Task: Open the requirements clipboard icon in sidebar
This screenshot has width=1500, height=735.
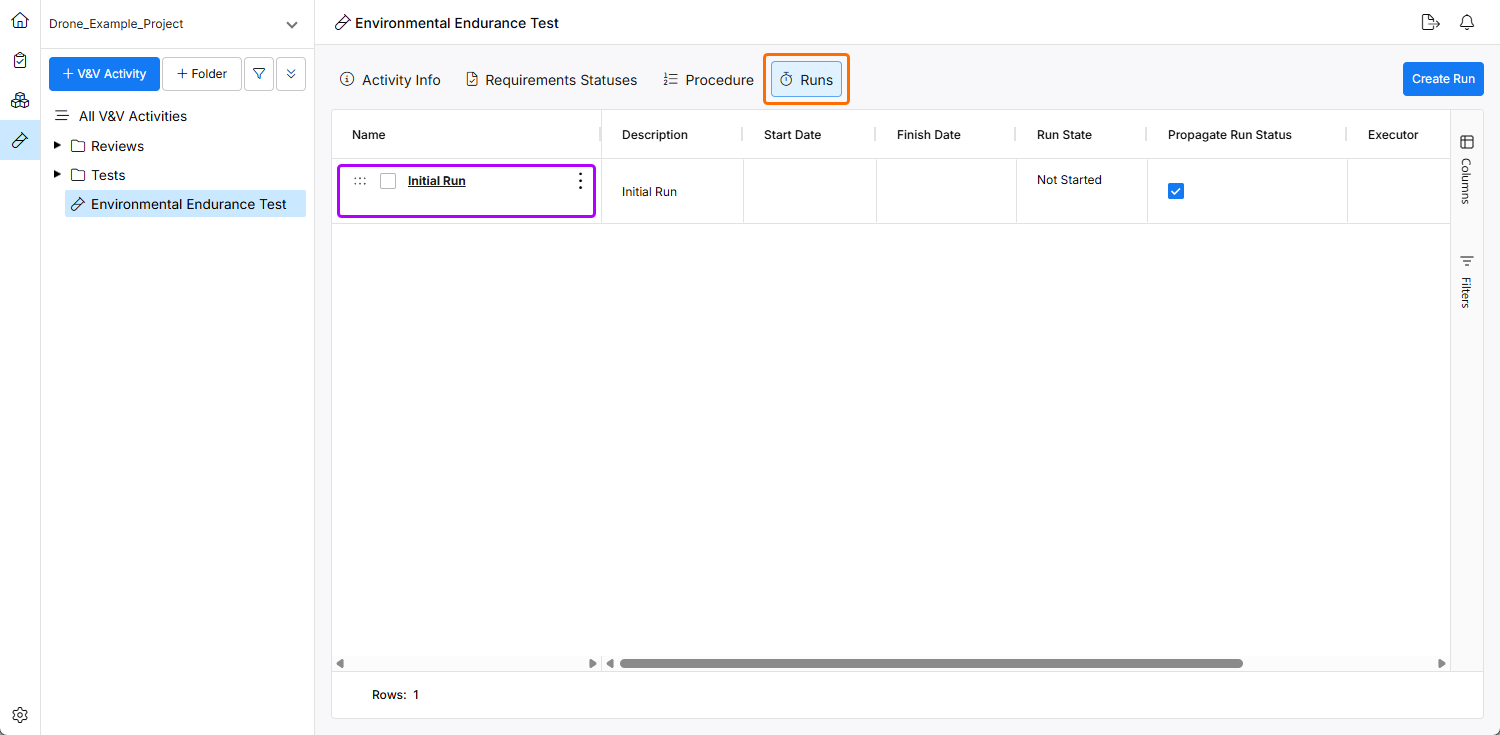Action: point(20,60)
